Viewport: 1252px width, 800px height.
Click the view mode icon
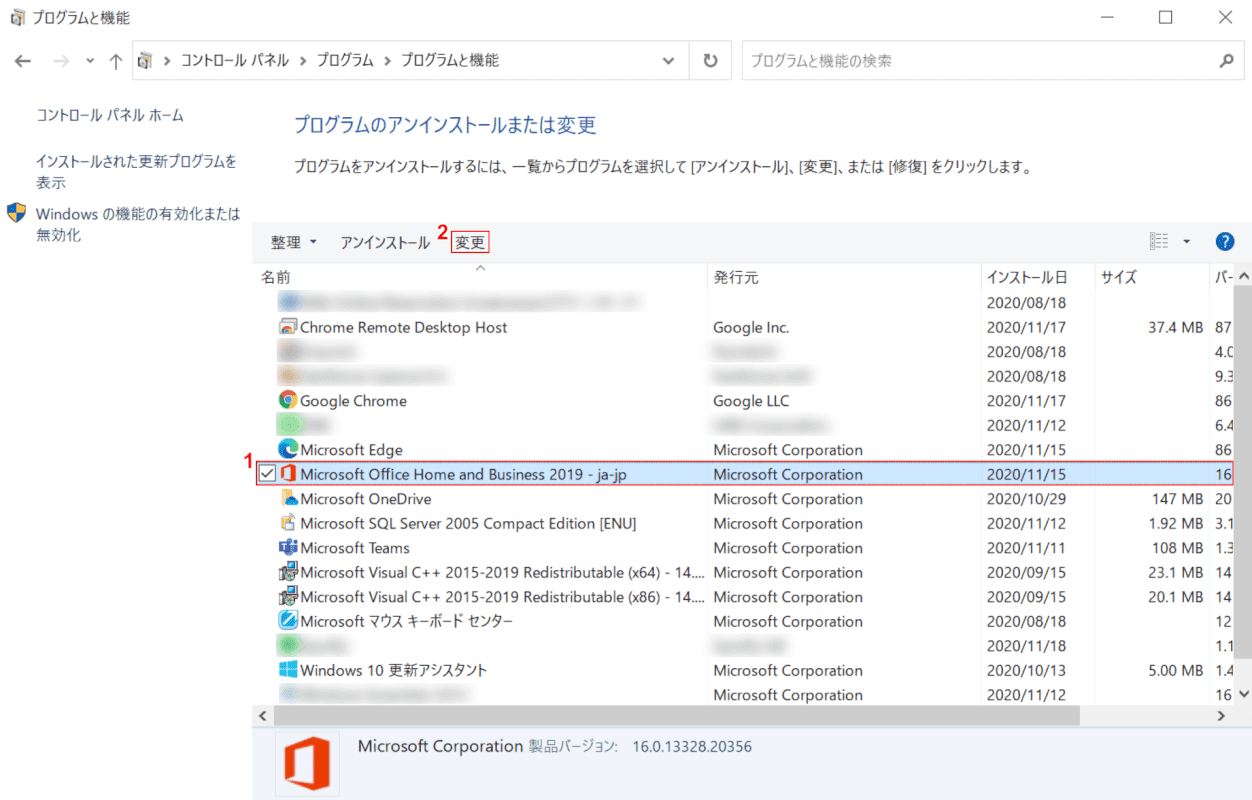pos(1159,241)
